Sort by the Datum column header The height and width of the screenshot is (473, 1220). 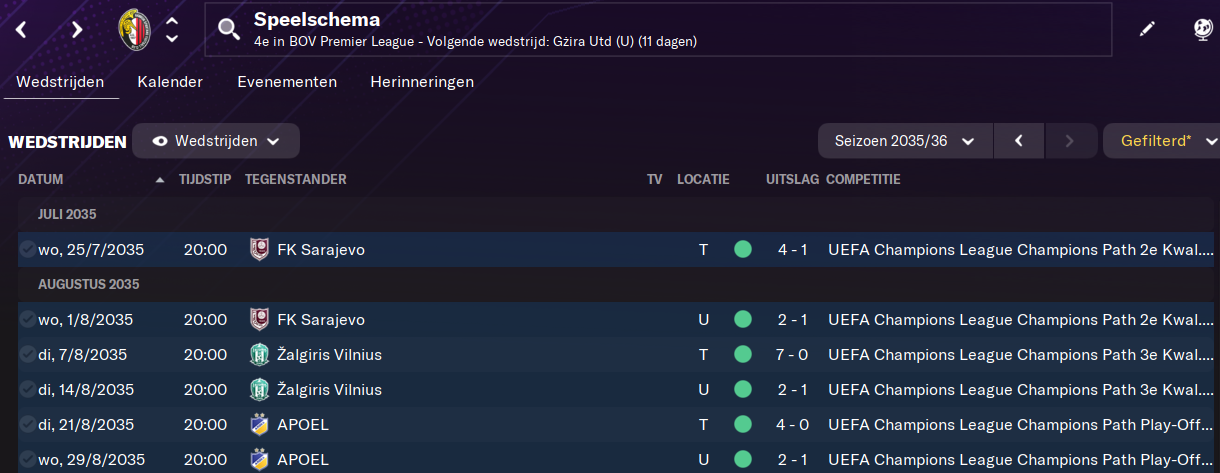[41, 180]
